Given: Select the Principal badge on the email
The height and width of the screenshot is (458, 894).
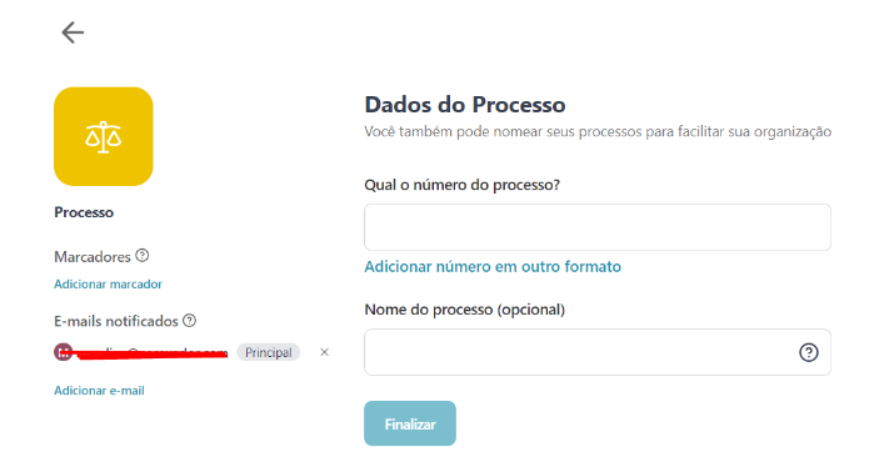Looking at the screenshot, I should (x=269, y=352).
